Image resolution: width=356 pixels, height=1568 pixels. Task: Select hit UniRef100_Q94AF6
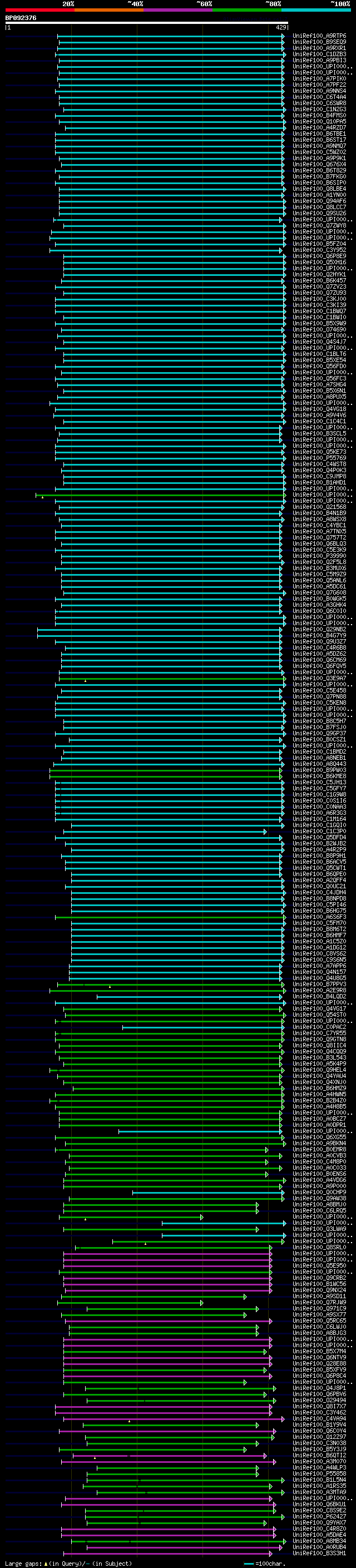[x=319, y=201]
